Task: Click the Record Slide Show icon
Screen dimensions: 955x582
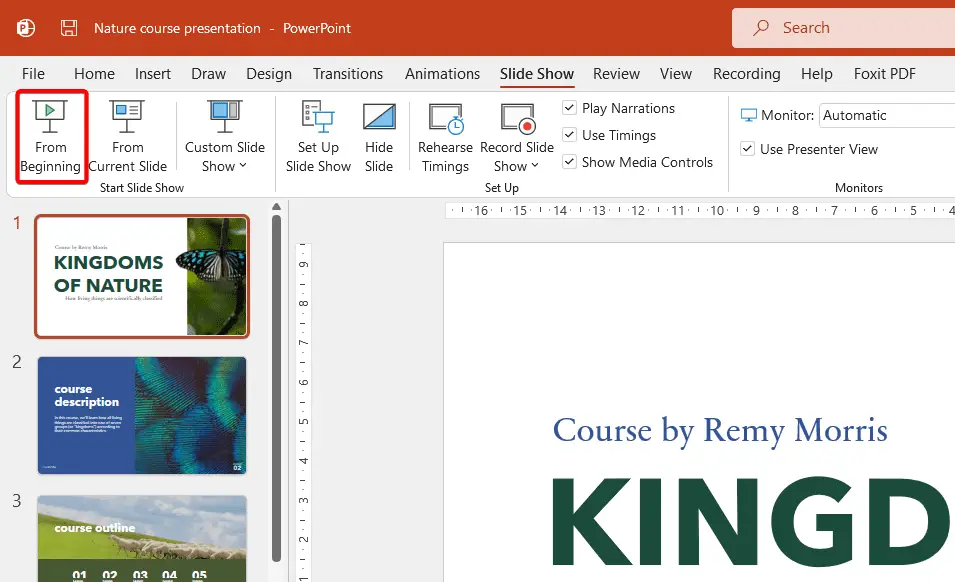Action: pos(518,117)
